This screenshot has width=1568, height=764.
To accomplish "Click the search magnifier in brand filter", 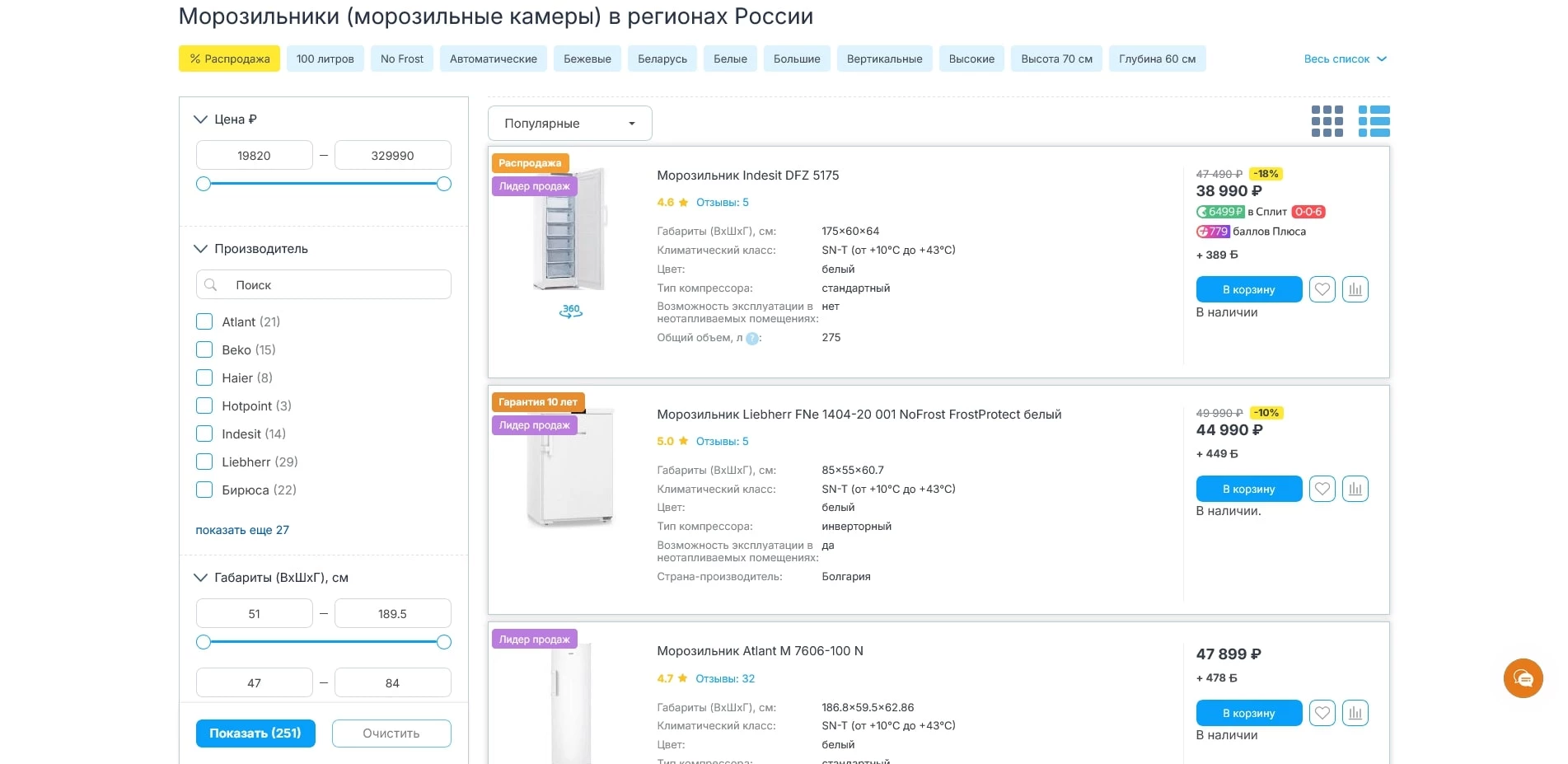I will pyautogui.click(x=212, y=284).
